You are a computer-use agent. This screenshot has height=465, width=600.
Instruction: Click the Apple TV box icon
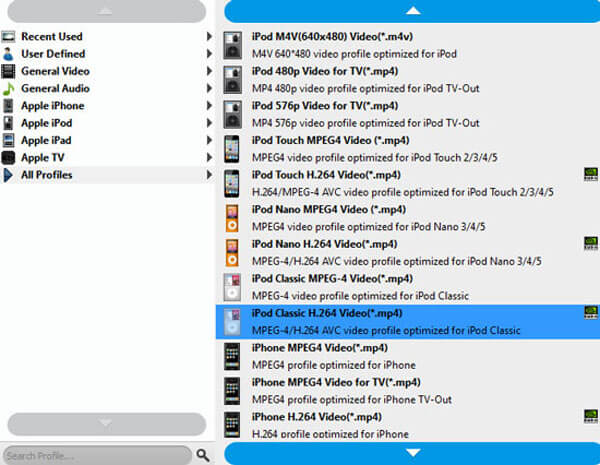[x=8, y=157]
